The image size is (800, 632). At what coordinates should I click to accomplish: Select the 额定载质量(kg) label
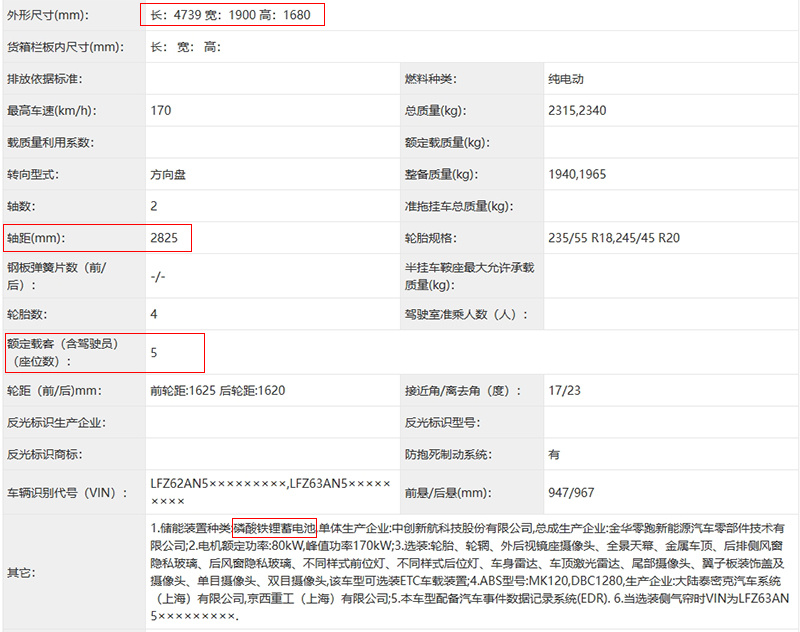(x=447, y=143)
